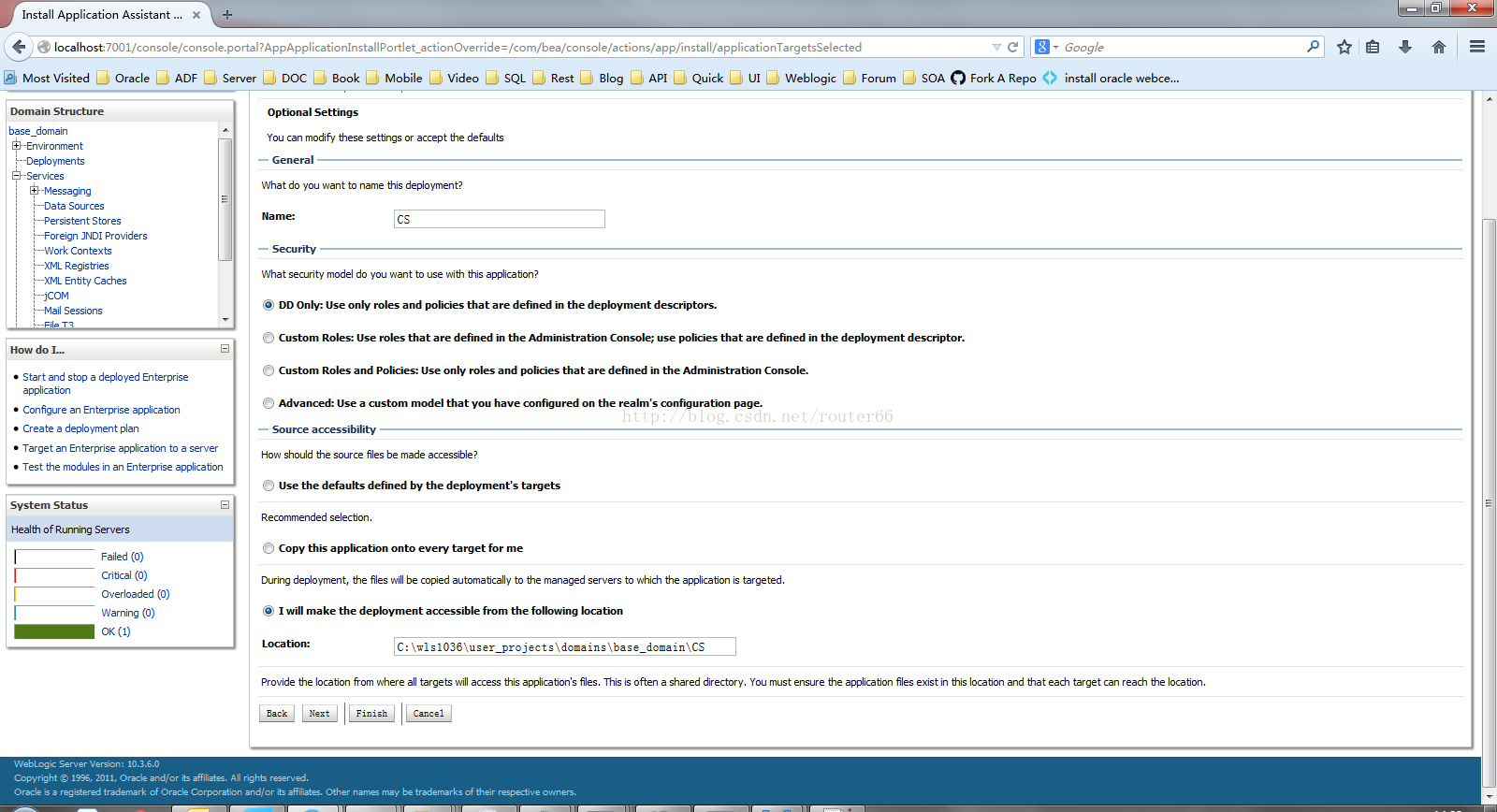Image resolution: width=1497 pixels, height=812 pixels.
Task: Click the Finish button
Action: [x=371, y=713]
